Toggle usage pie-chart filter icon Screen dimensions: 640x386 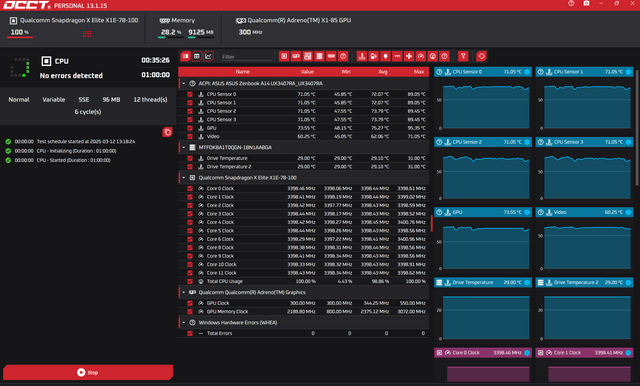pos(433,56)
